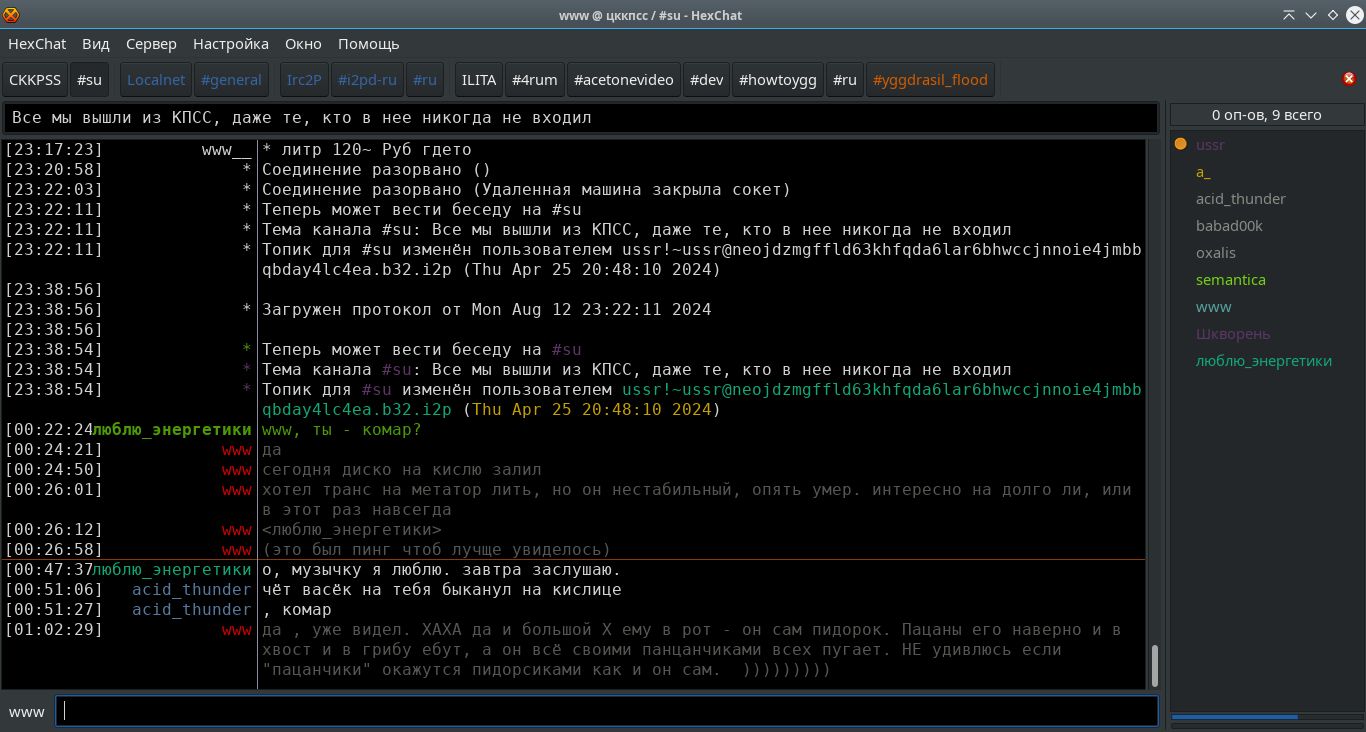
Task: Click the www nickname button beside input
Action: click(27, 712)
